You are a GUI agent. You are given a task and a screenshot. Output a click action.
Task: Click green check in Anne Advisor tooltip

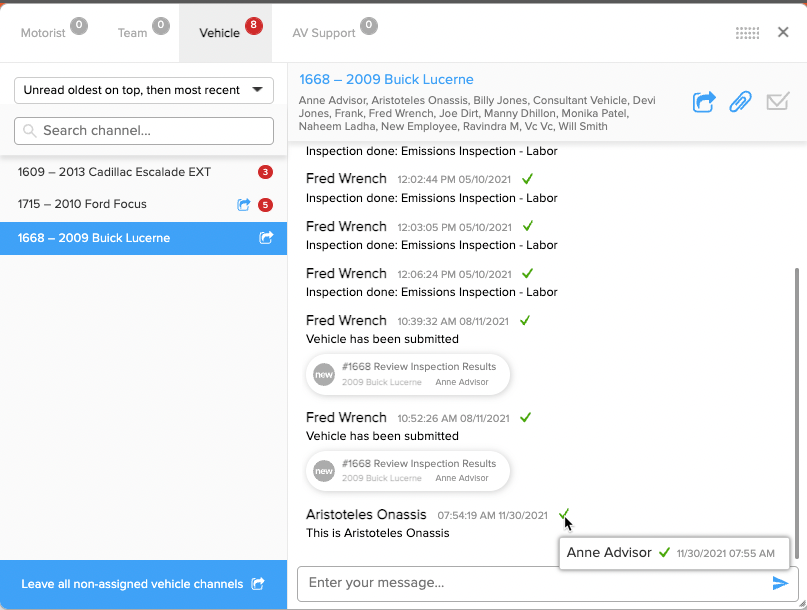coord(664,552)
